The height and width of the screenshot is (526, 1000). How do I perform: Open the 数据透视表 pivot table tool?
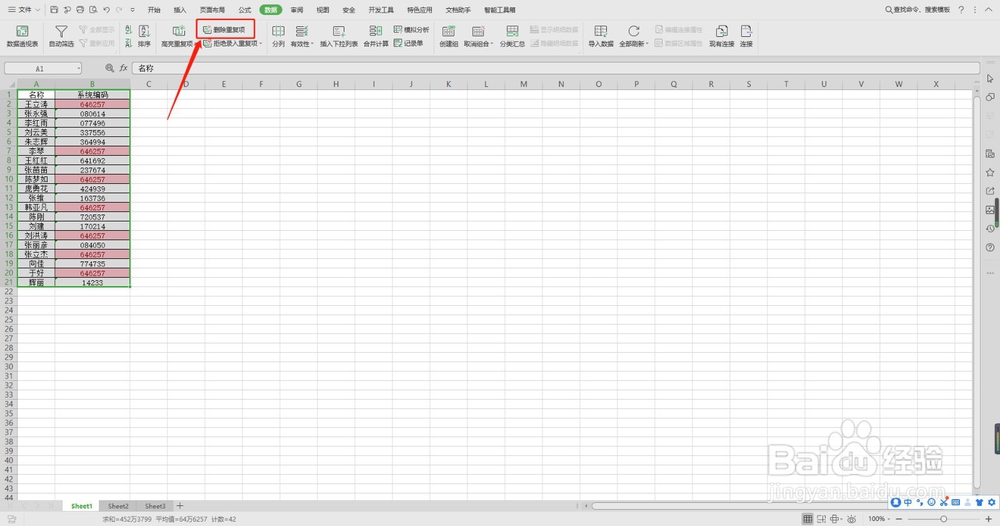click(22, 36)
